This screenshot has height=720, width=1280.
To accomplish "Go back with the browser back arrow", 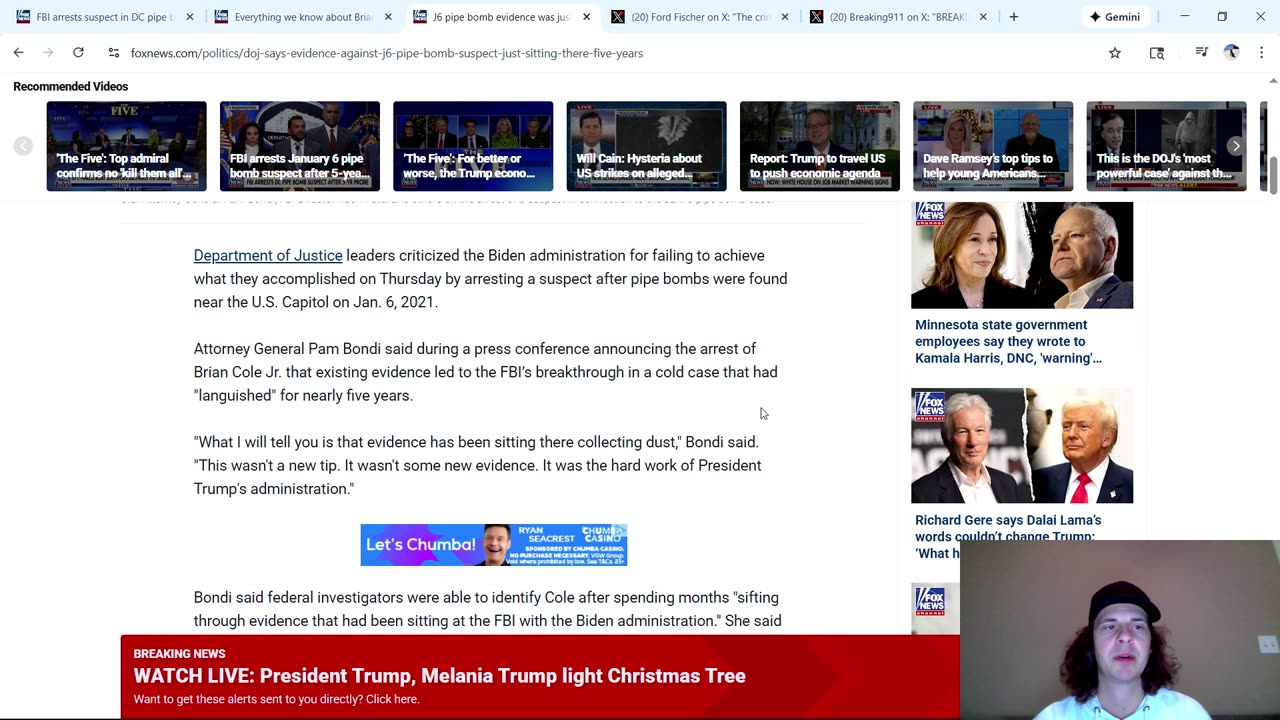I will pos(18,53).
